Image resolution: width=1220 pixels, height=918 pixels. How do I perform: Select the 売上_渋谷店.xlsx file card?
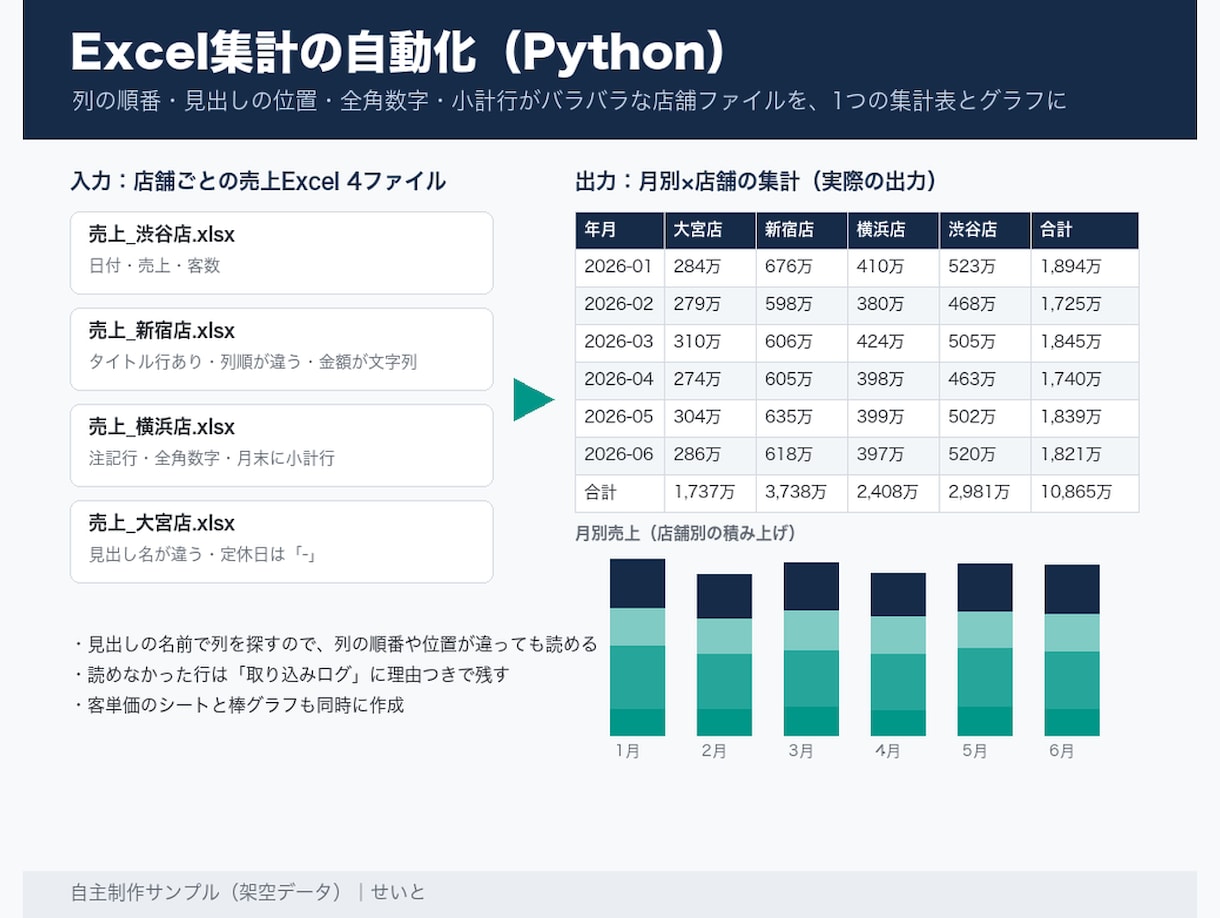click(x=281, y=253)
